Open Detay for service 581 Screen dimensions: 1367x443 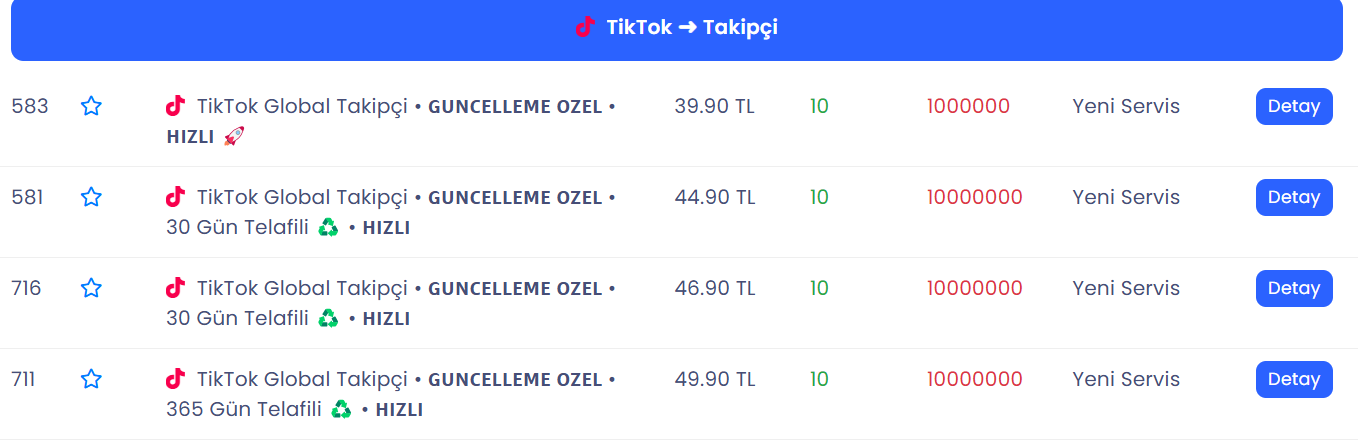click(x=1294, y=197)
